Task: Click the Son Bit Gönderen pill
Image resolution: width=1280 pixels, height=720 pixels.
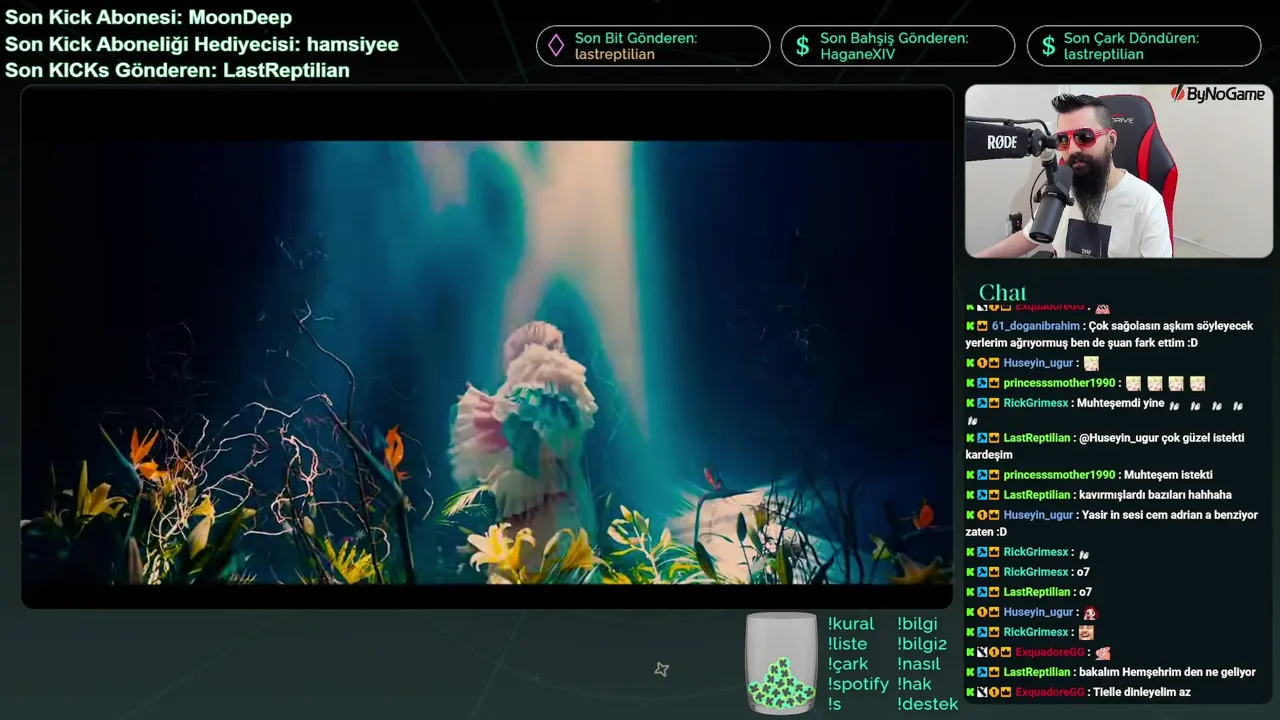Action: click(653, 46)
